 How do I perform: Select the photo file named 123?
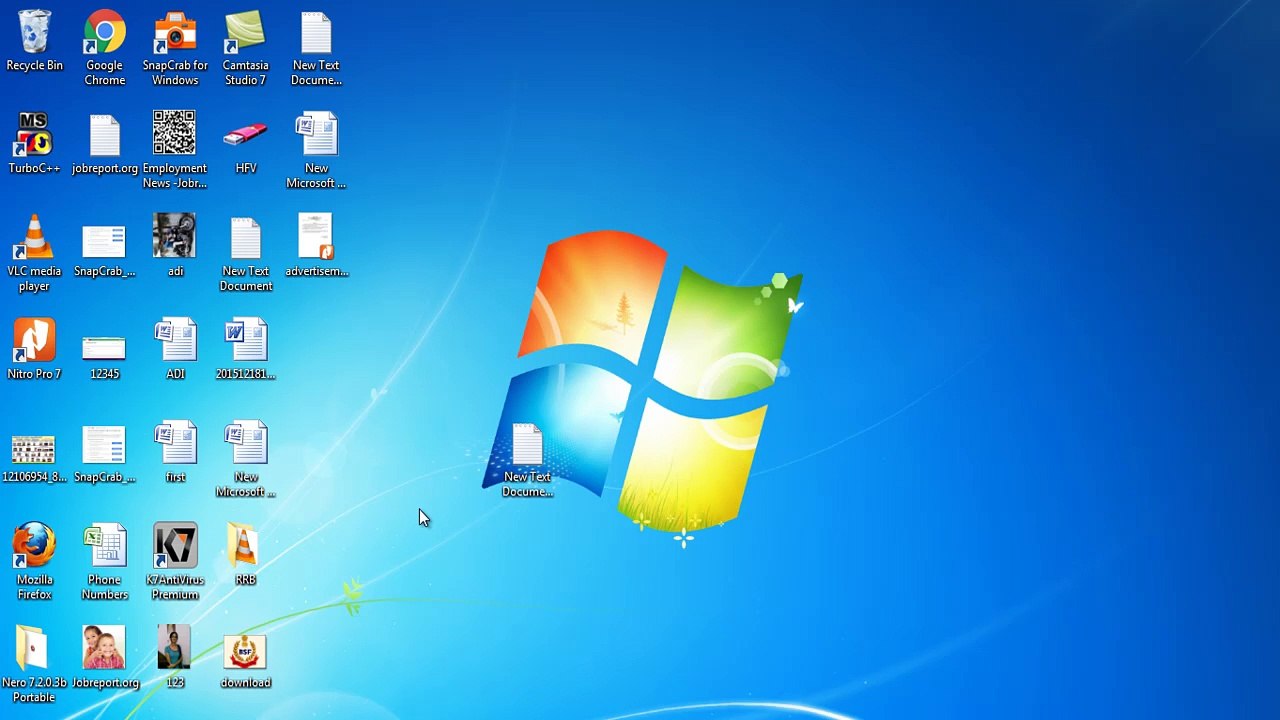pos(175,658)
